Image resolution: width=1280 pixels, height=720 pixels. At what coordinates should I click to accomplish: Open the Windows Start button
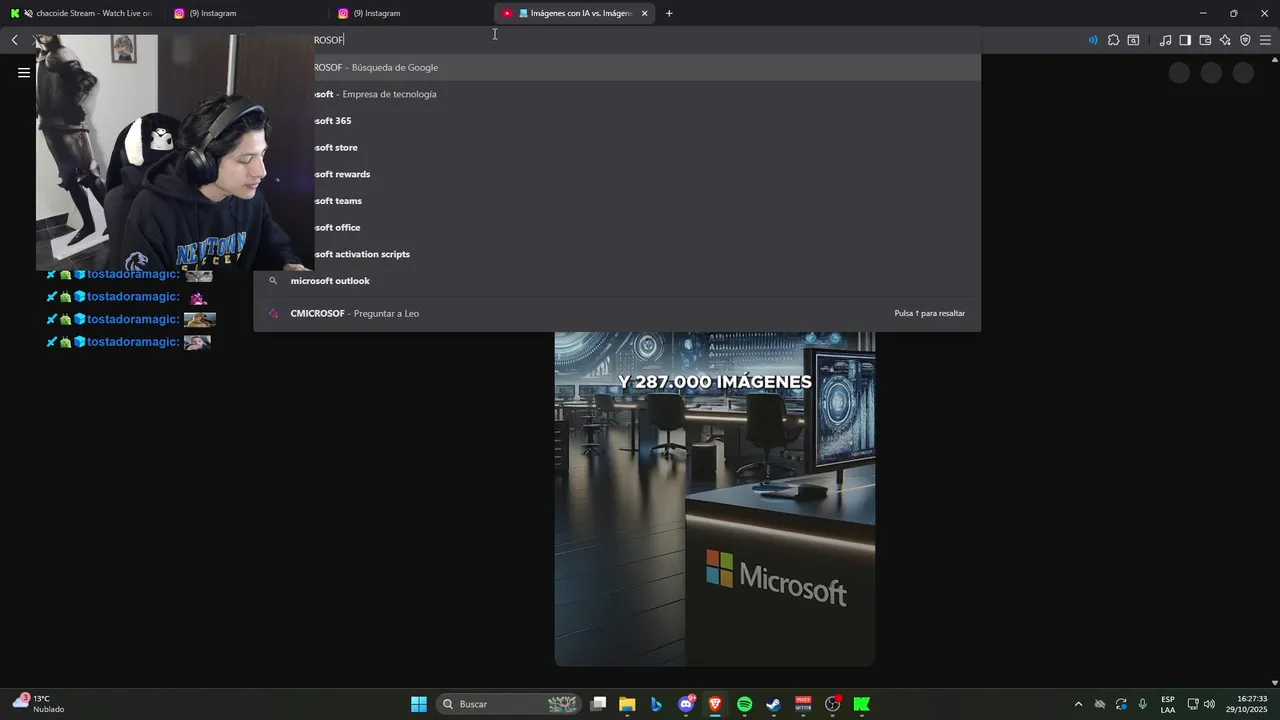(419, 704)
